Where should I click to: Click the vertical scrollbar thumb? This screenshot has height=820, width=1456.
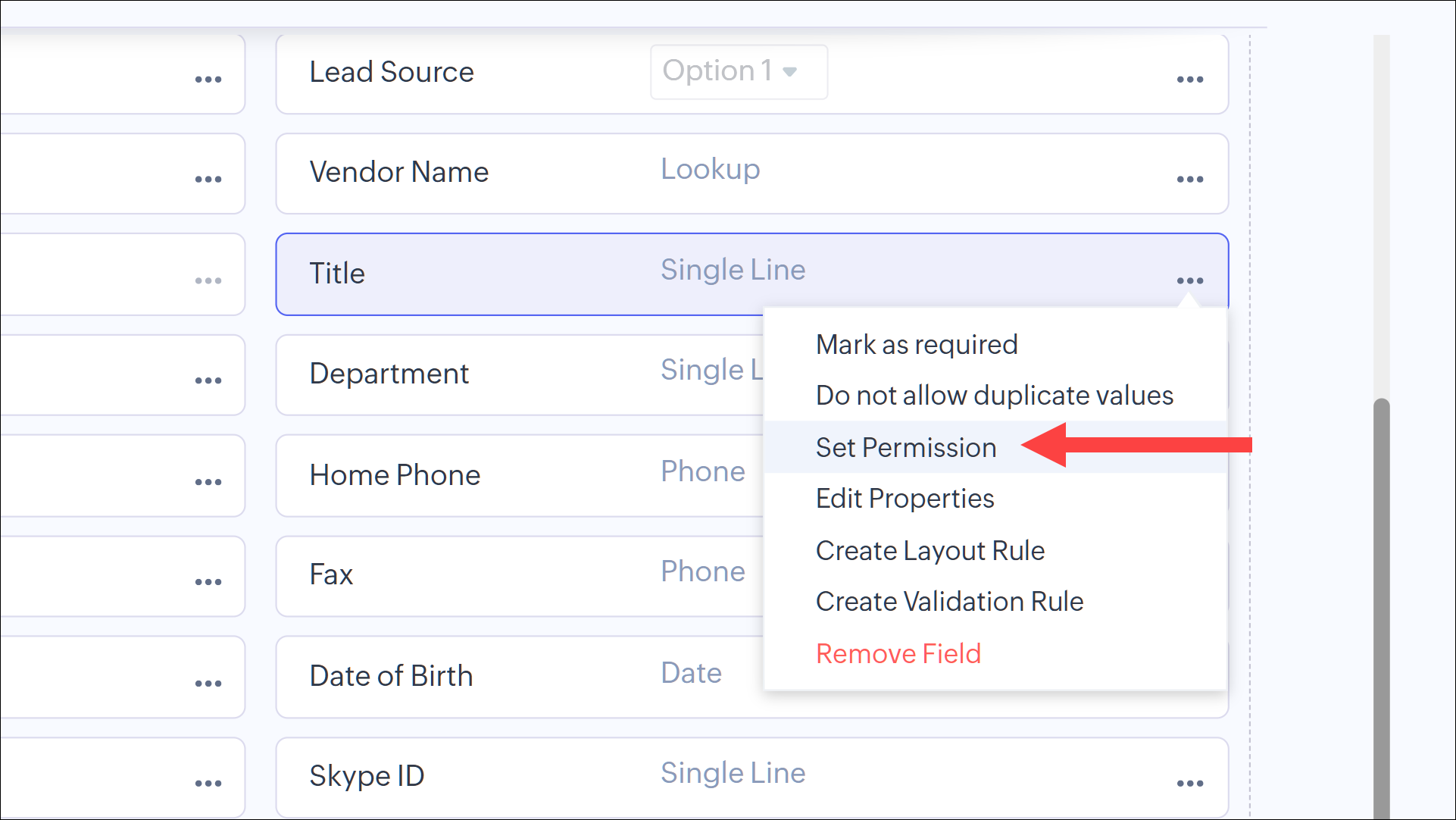click(1381, 606)
